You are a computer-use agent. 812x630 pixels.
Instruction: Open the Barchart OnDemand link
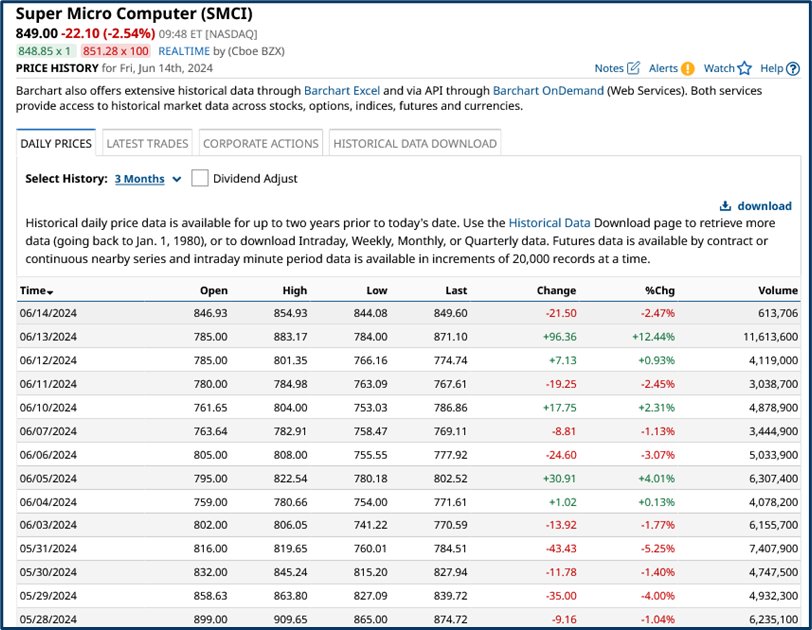point(548,89)
